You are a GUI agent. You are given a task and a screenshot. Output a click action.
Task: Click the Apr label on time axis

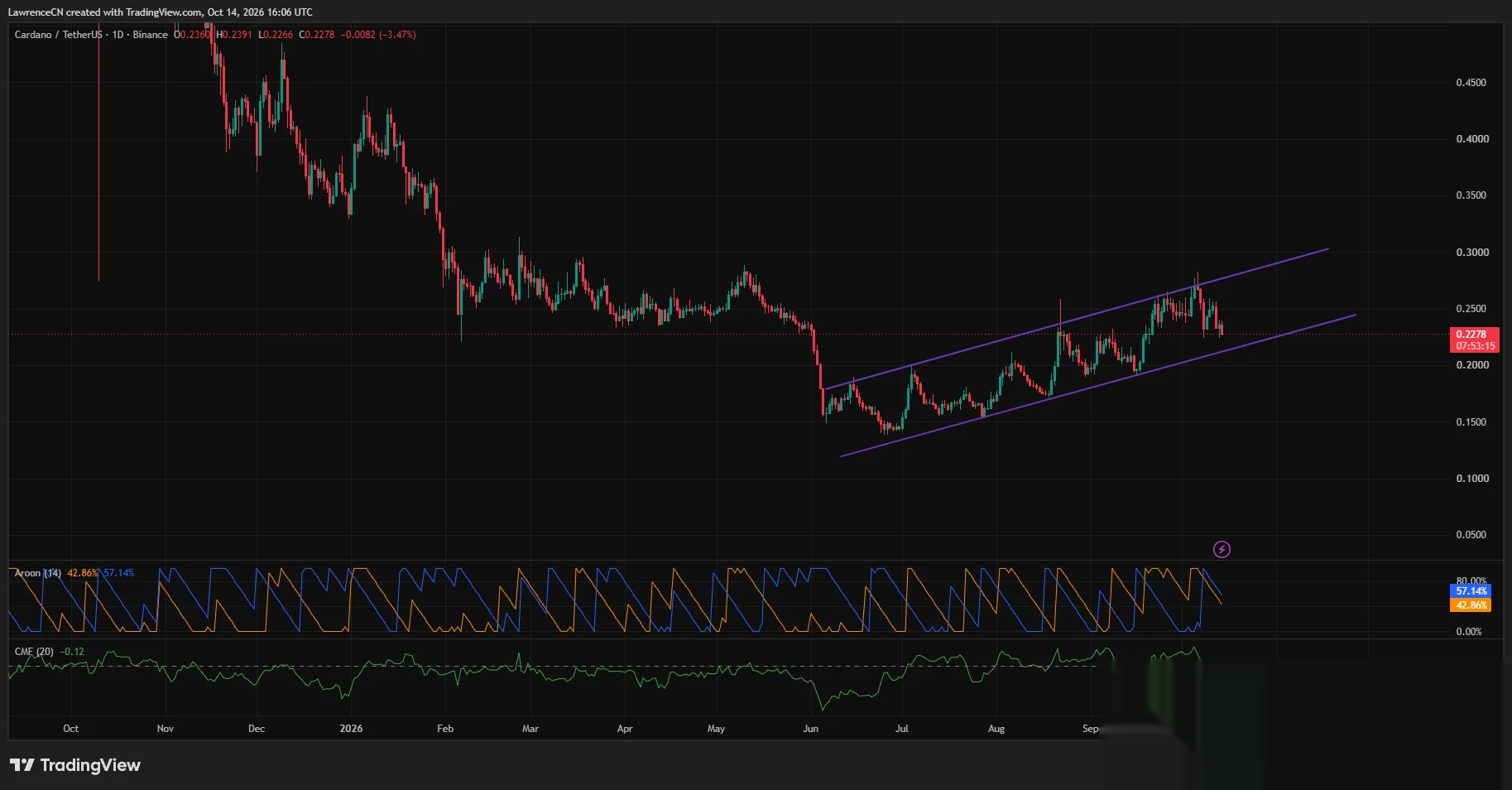[625, 729]
